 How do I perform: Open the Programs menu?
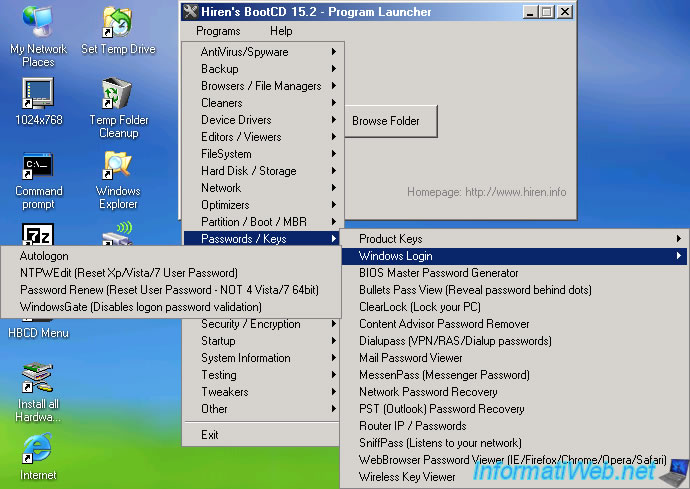(218, 31)
